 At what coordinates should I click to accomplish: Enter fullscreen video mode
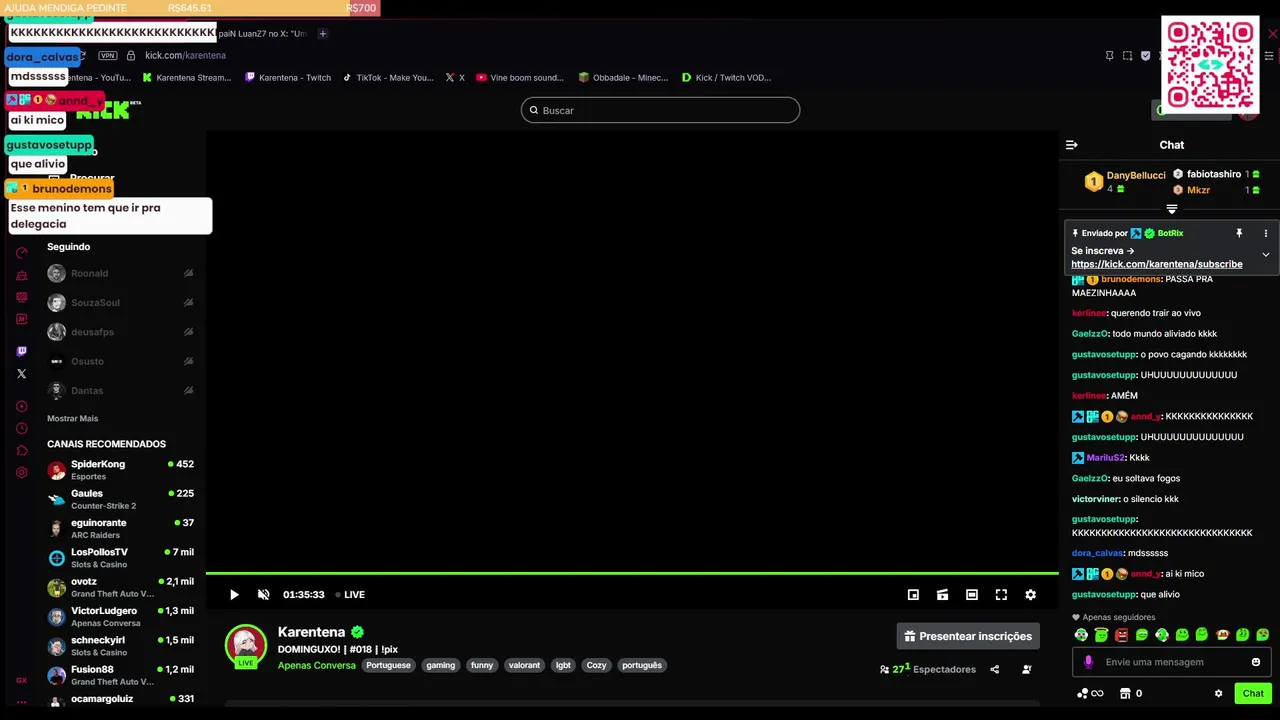pos(1001,594)
